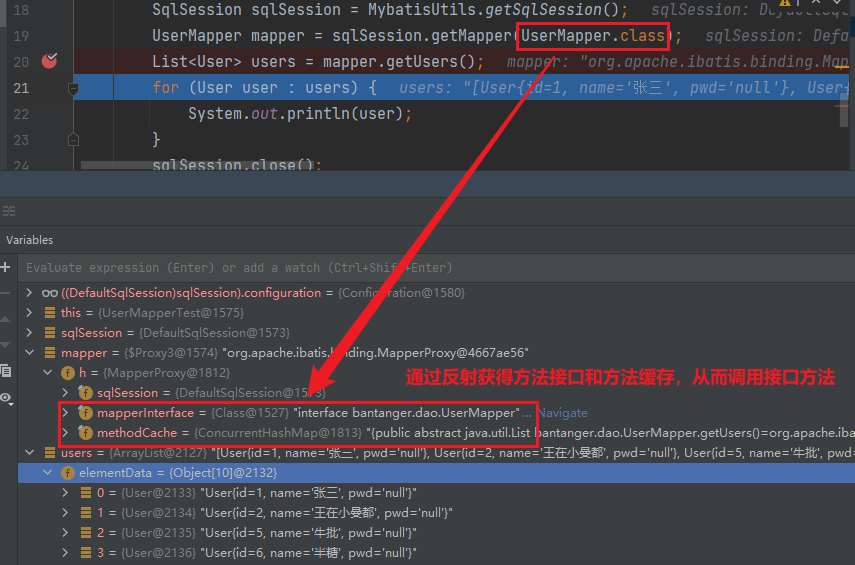Click the layout settings icon above Variables

9,211
